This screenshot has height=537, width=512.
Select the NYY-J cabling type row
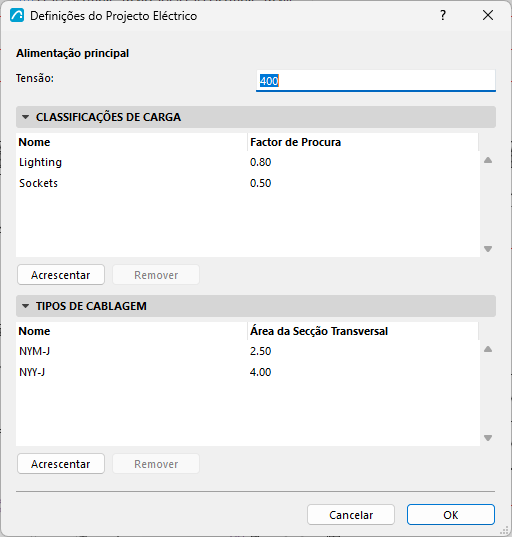248,372
